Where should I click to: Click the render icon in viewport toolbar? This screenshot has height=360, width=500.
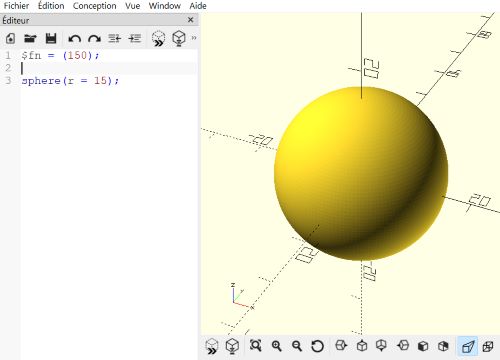(x=232, y=346)
